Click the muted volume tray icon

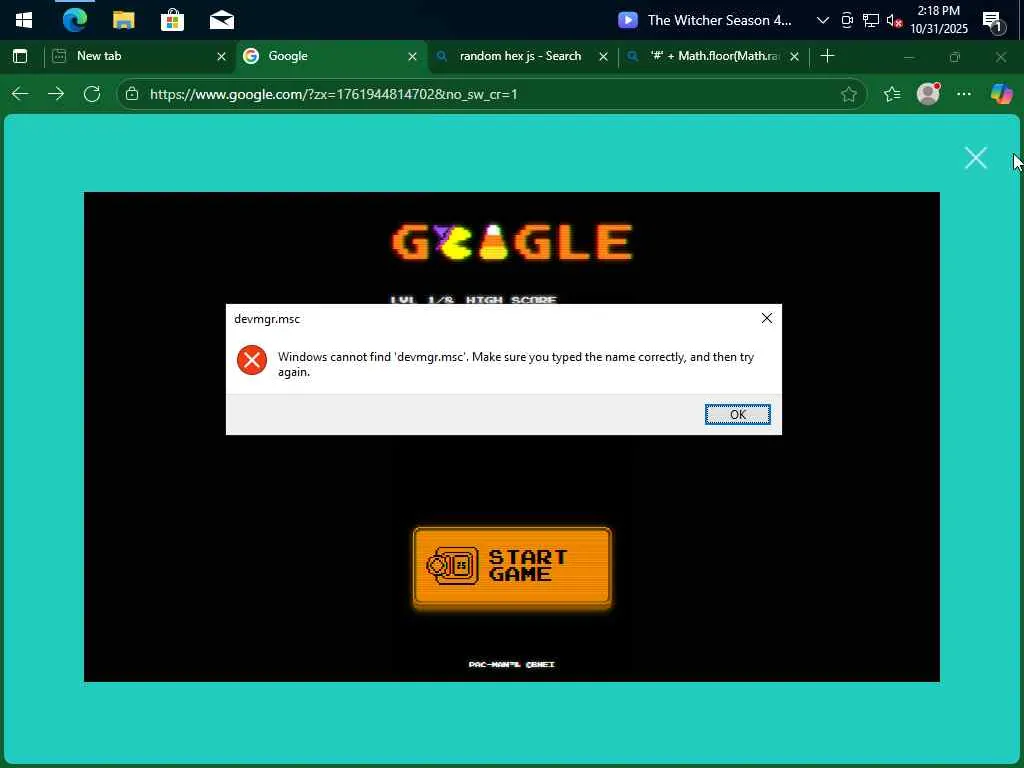(894, 21)
